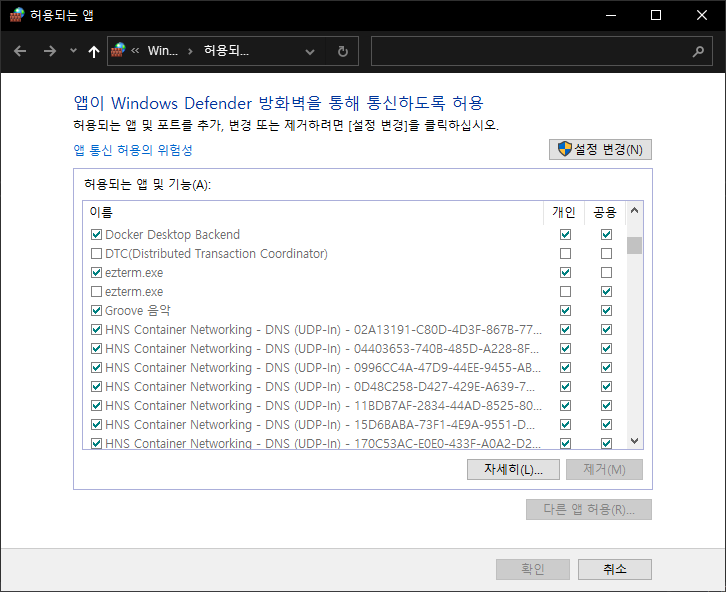Select HNS row 170C53AC-E0E0-433F-A0A2-D2...
Image resolution: width=726 pixels, height=592 pixels.
(323, 443)
